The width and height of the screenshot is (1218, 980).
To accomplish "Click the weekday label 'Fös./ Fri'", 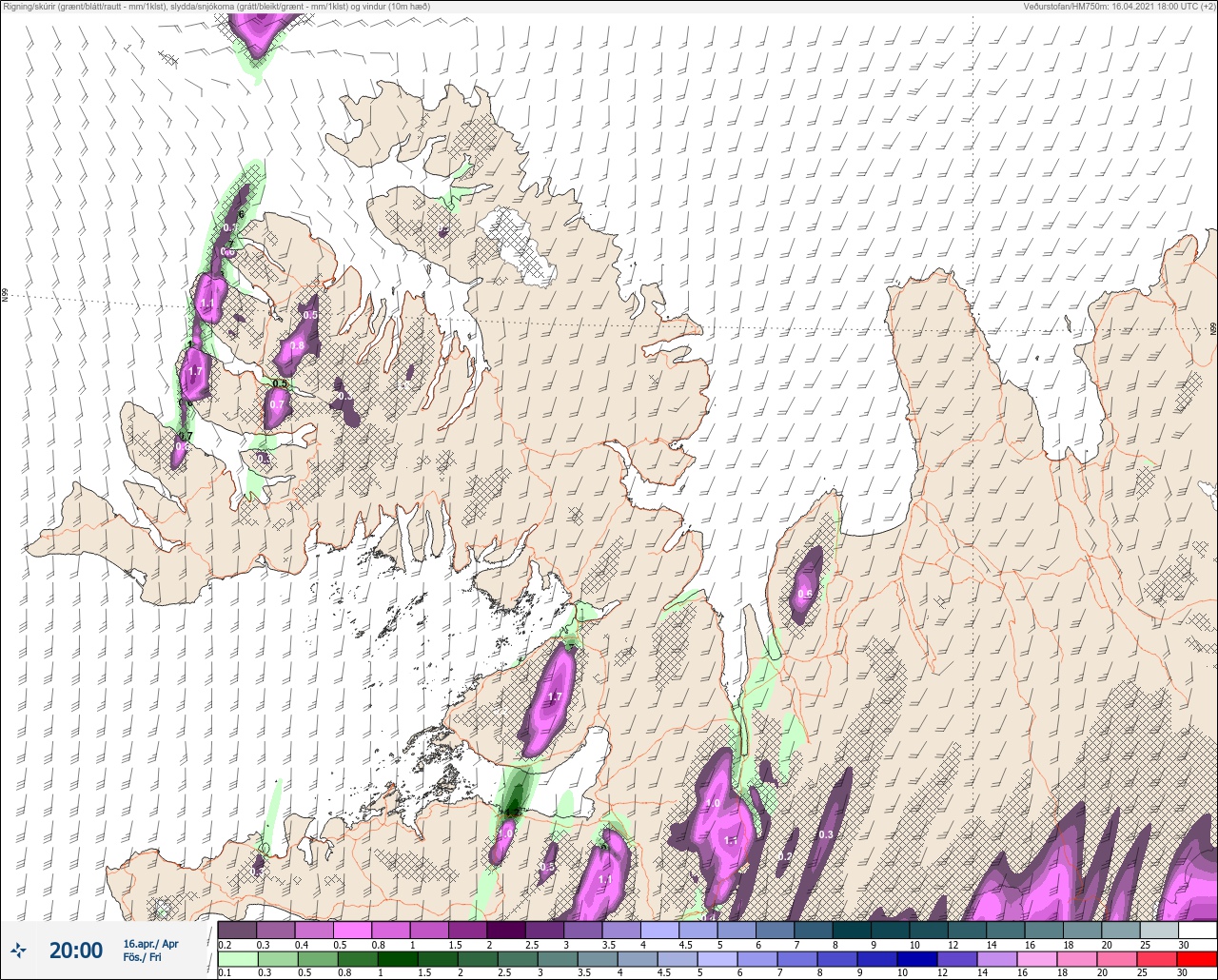I will [x=142, y=958].
